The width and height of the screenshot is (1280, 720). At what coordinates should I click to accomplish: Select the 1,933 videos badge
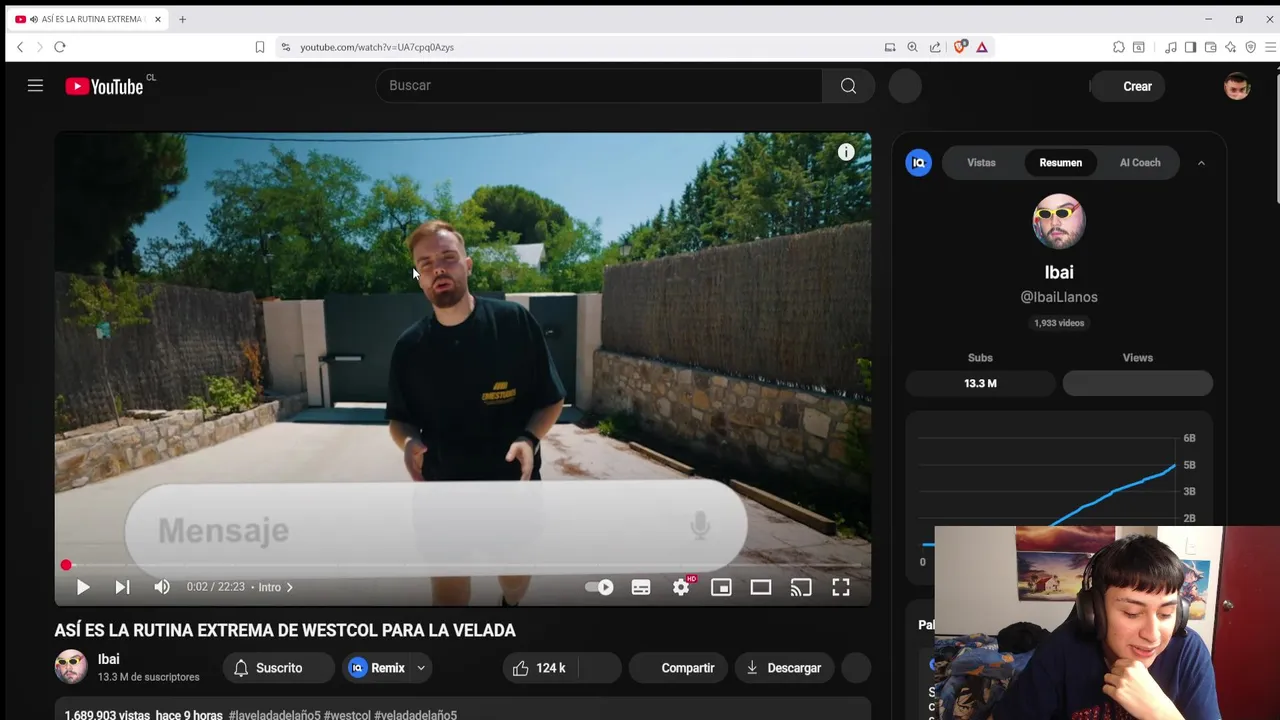pos(1059,323)
